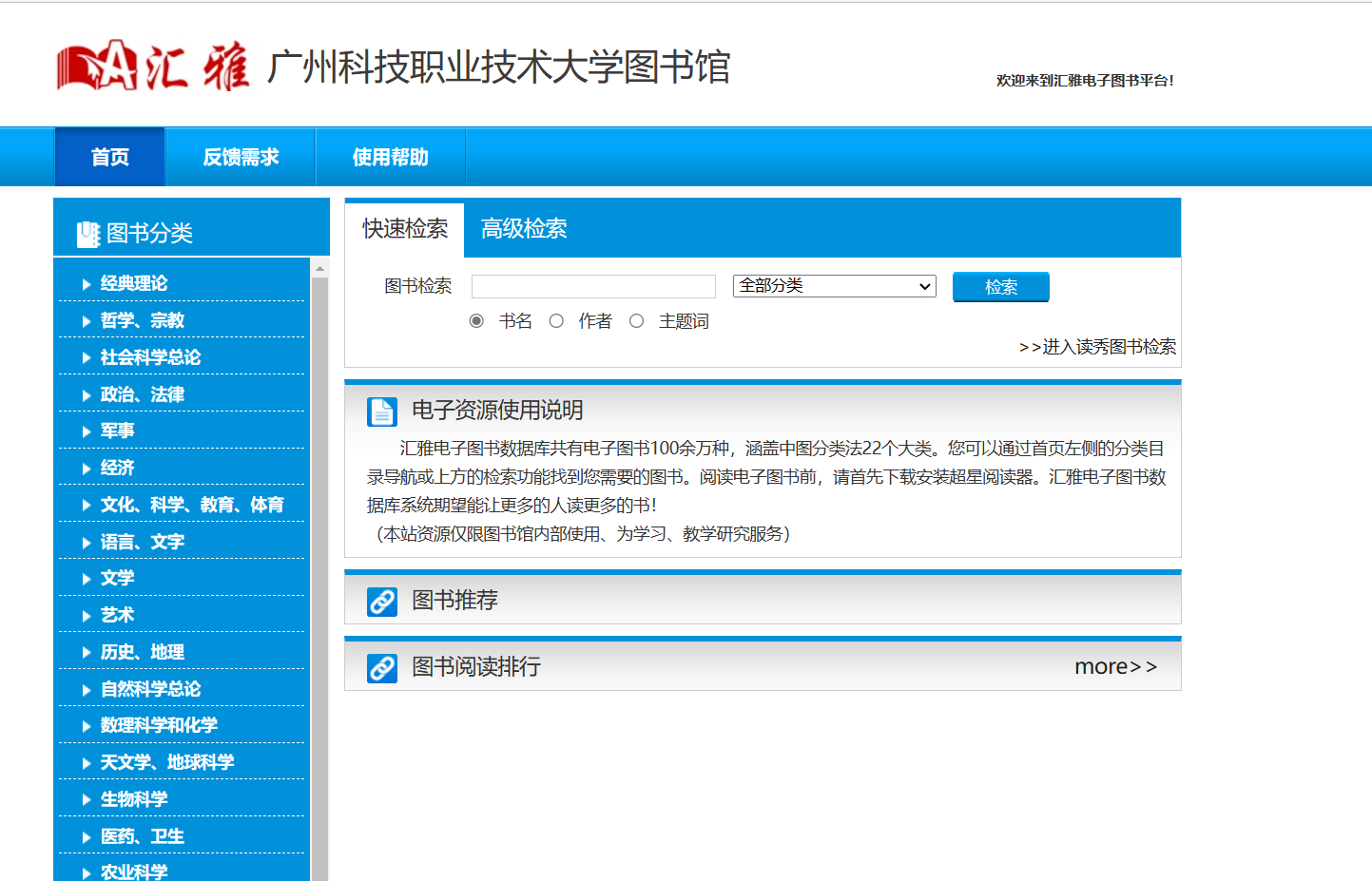Click the arrow icon beside 艺术
Image resolution: width=1372 pixels, height=881 pixels.
tap(87, 616)
